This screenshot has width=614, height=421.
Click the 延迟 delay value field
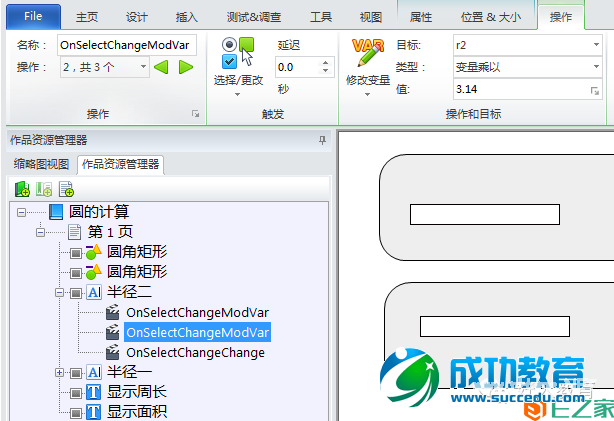tap(298, 67)
